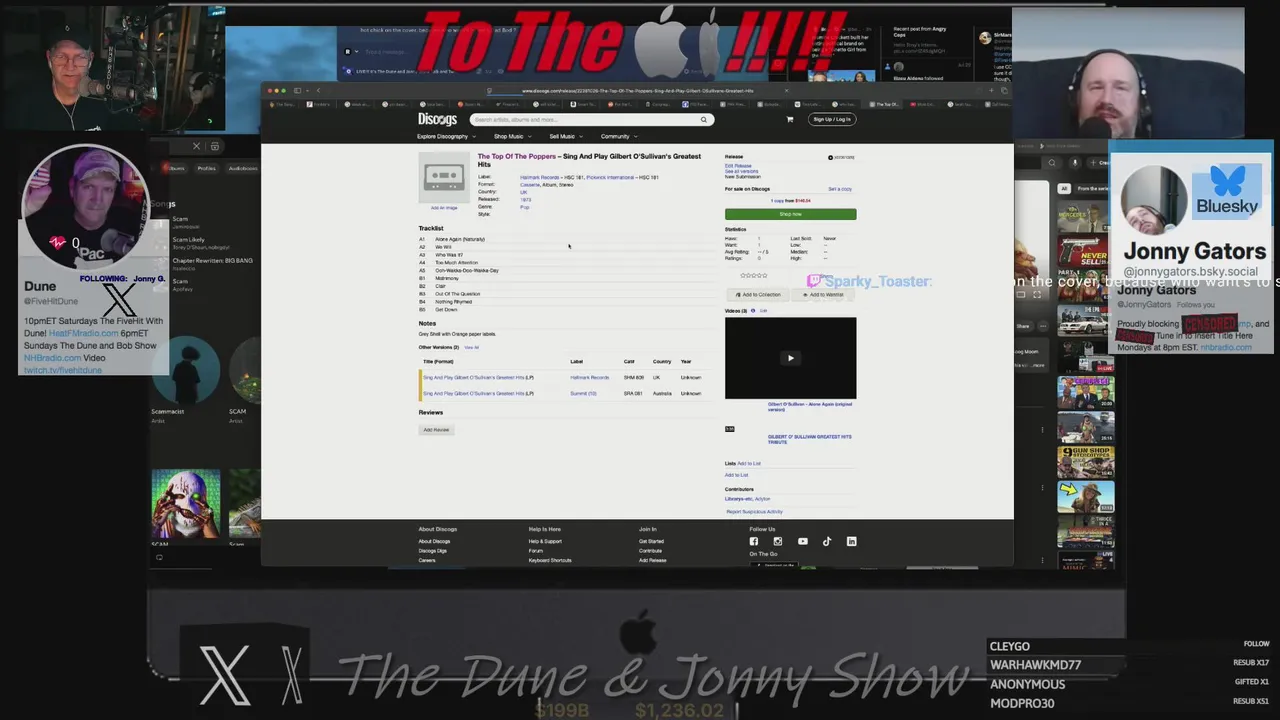Click the star rating widget
This screenshot has width=1280, height=720.
click(754, 275)
